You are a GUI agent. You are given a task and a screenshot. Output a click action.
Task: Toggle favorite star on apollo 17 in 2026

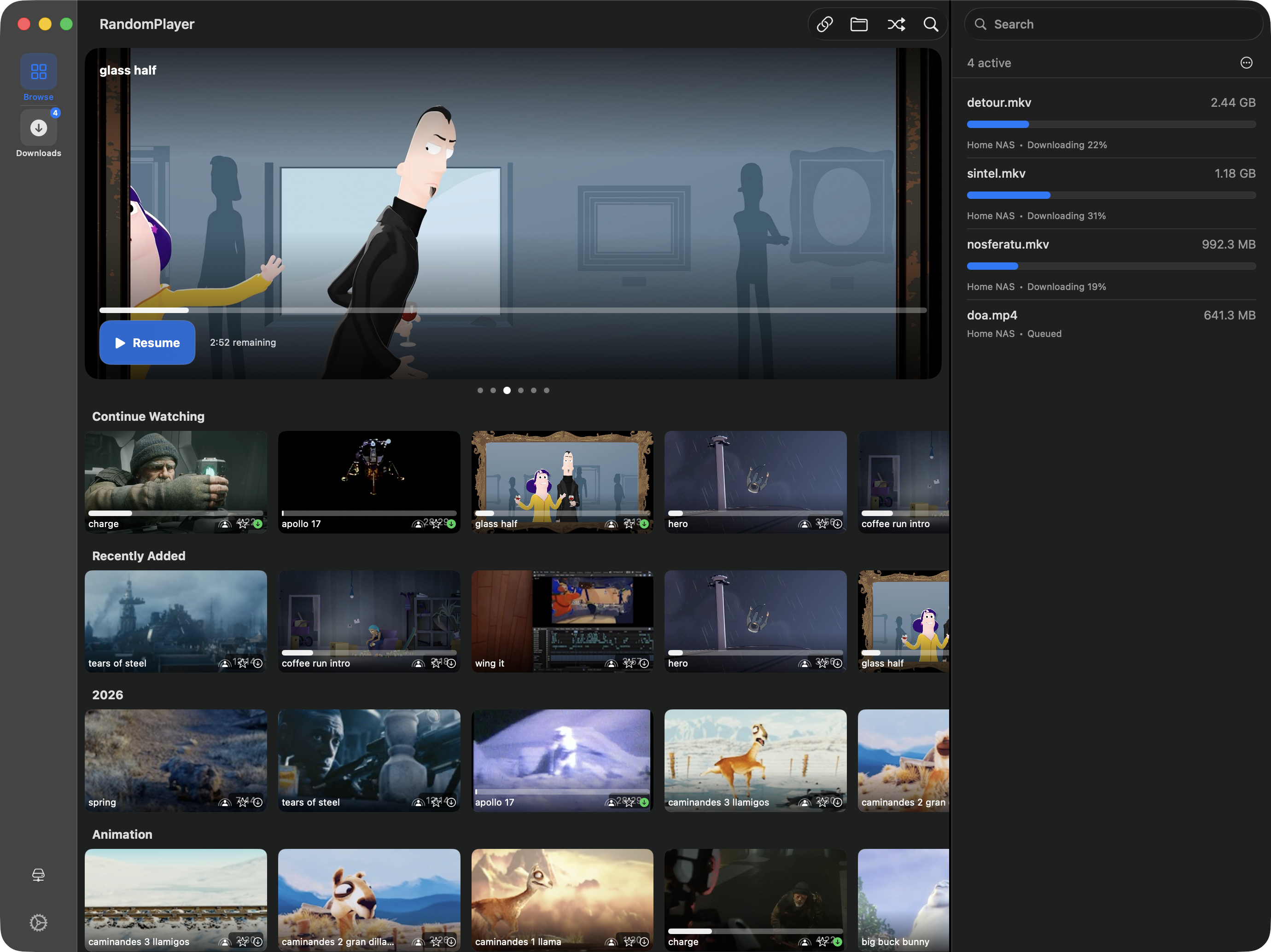629,803
